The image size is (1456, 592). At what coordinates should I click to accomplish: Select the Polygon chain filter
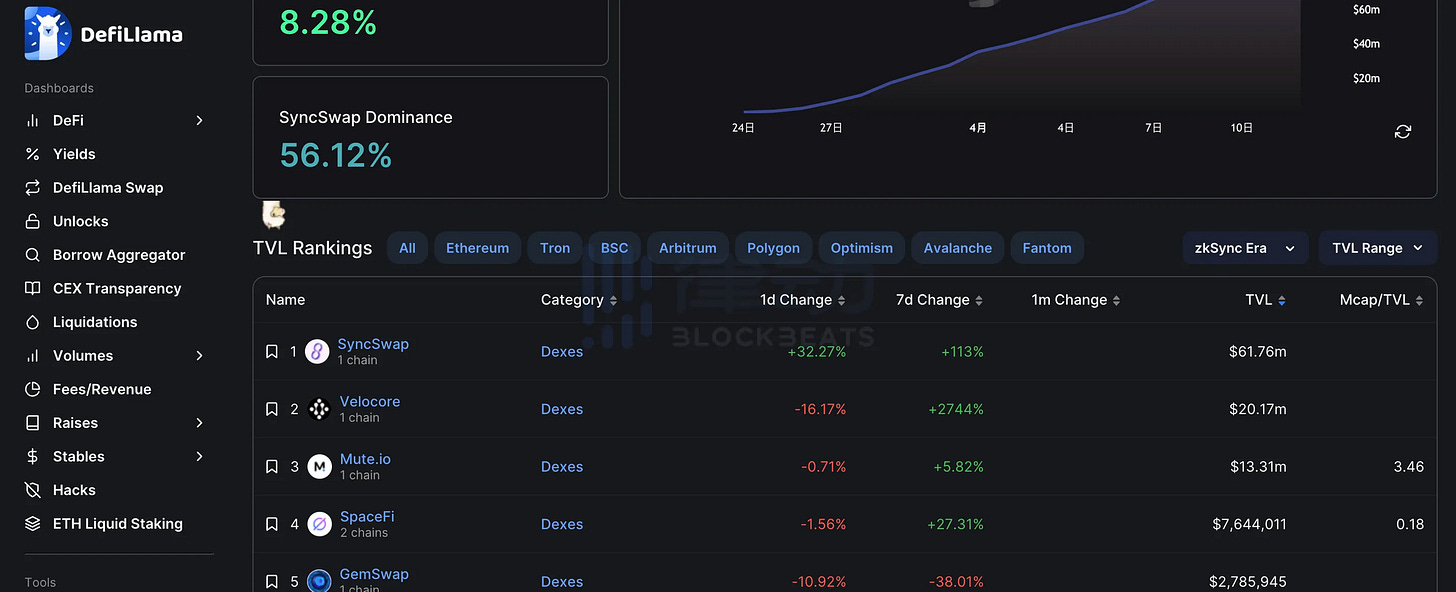tap(773, 248)
